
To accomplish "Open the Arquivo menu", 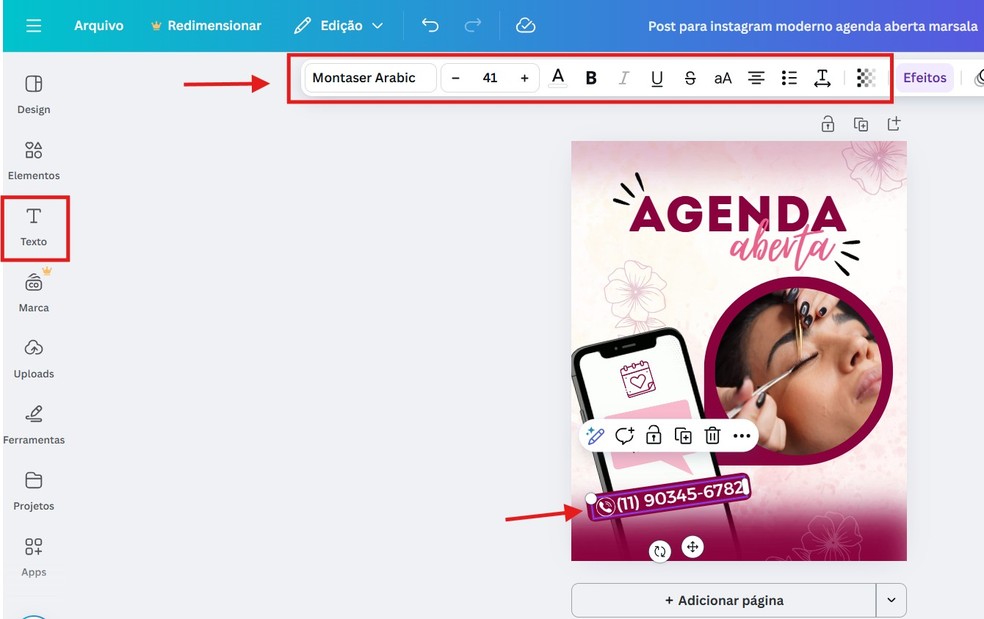I will (98, 25).
